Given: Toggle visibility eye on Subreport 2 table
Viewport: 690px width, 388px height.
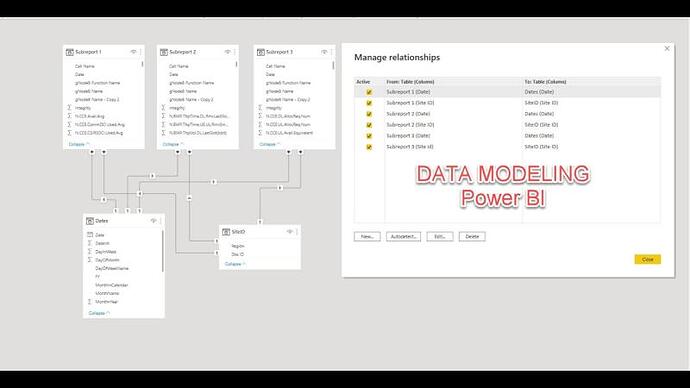Looking at the screenshot, I should click(x=228, y=52).
